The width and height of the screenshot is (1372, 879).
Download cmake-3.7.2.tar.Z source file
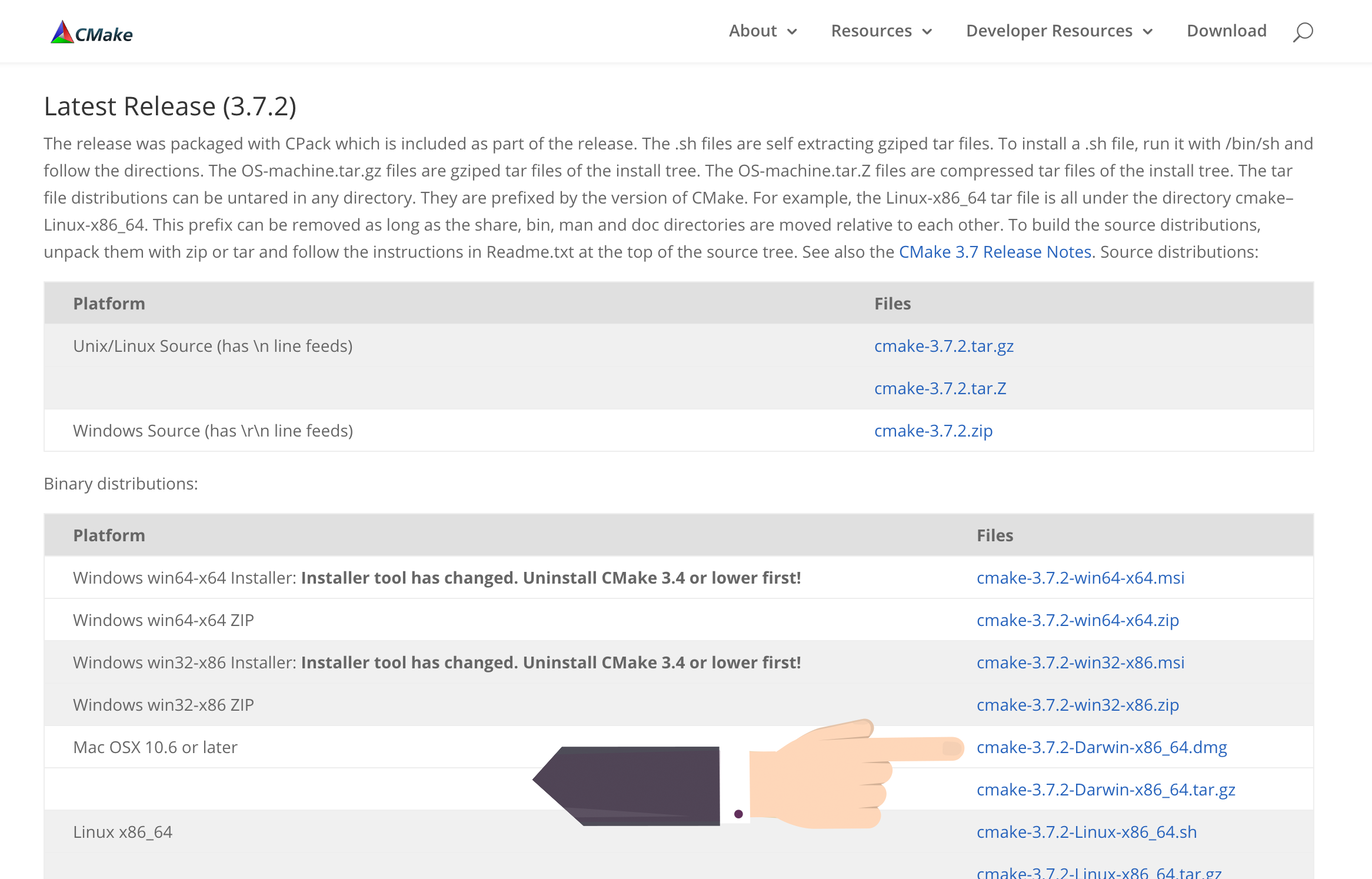[940, 388]
